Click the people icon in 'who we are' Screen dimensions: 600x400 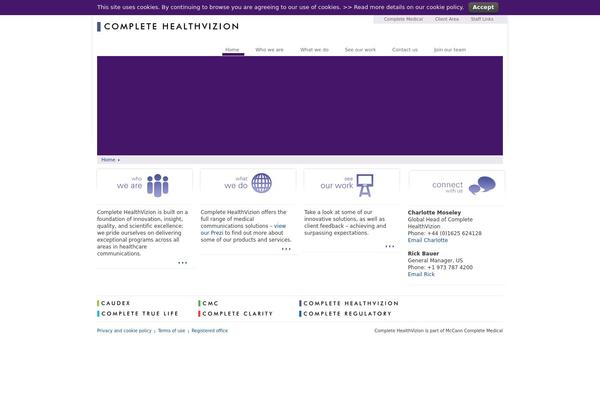158,185
